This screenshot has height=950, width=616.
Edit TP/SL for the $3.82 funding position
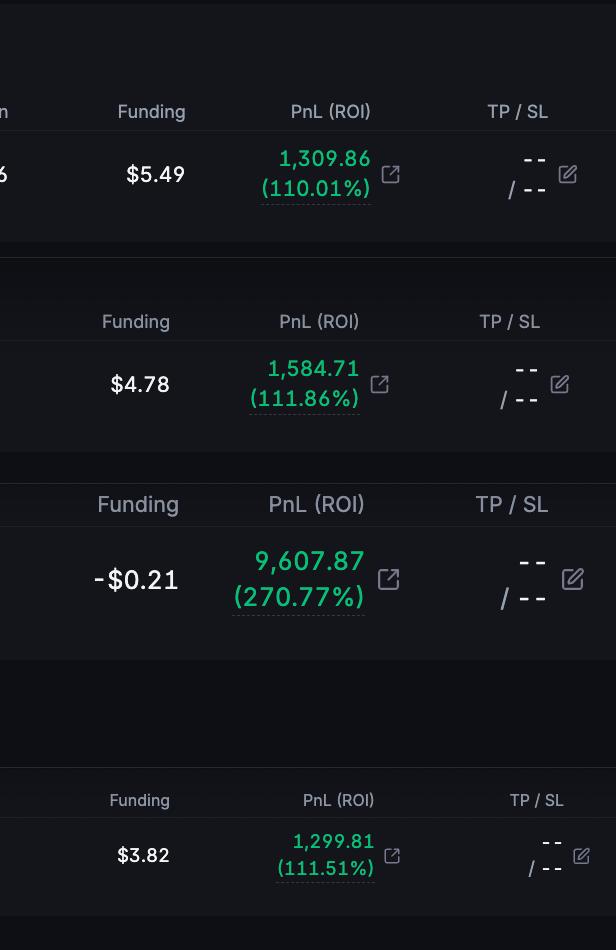point(581,855)
